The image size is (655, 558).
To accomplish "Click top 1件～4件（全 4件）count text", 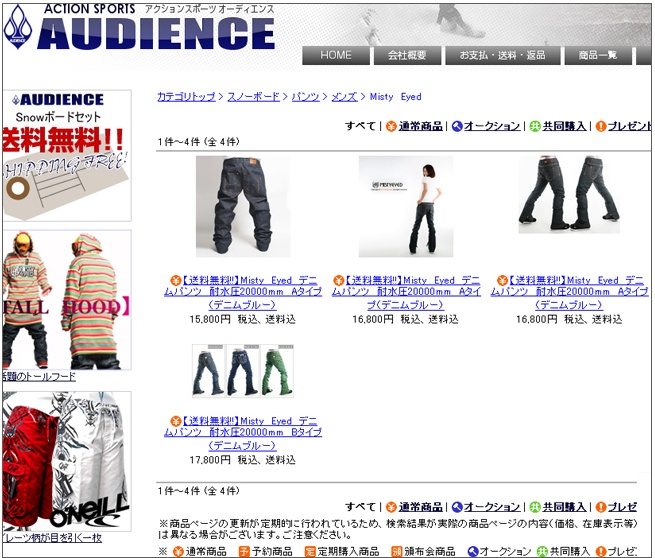I will pyautogui.click(x=198, y=142).
